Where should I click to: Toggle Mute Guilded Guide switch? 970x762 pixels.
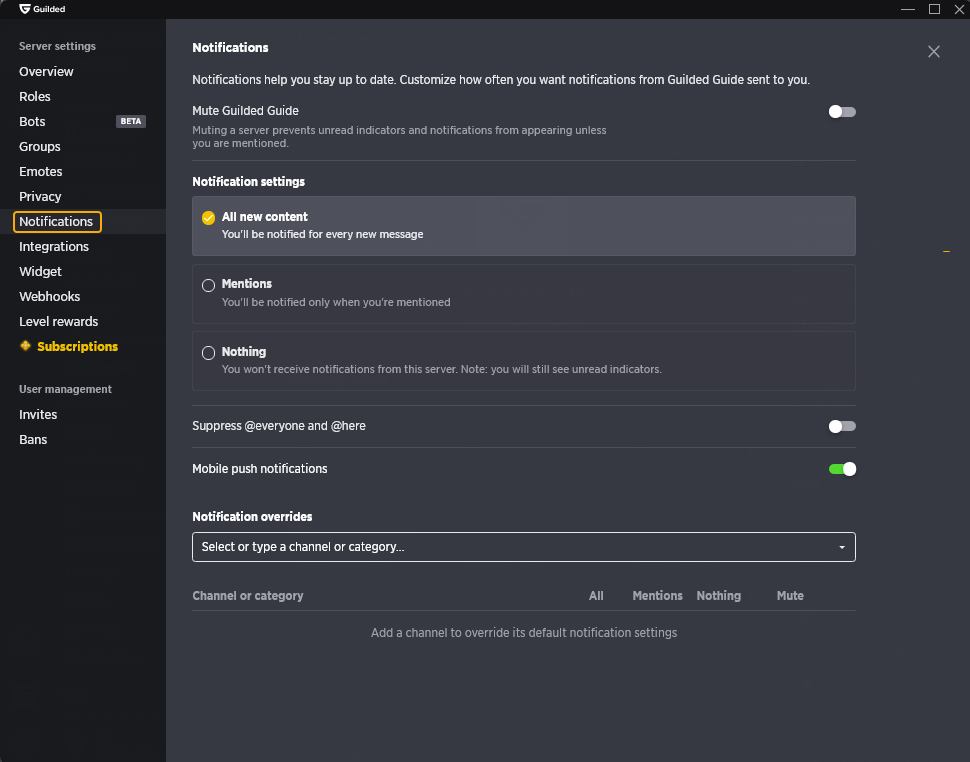click(842, 111)
